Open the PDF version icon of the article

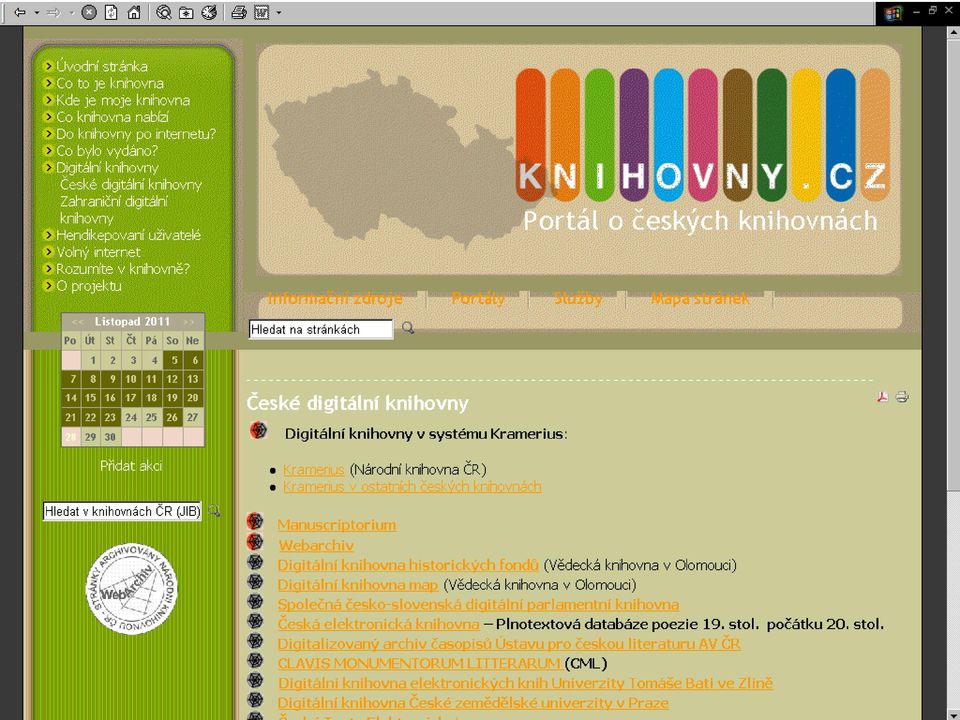click(882, 397)
